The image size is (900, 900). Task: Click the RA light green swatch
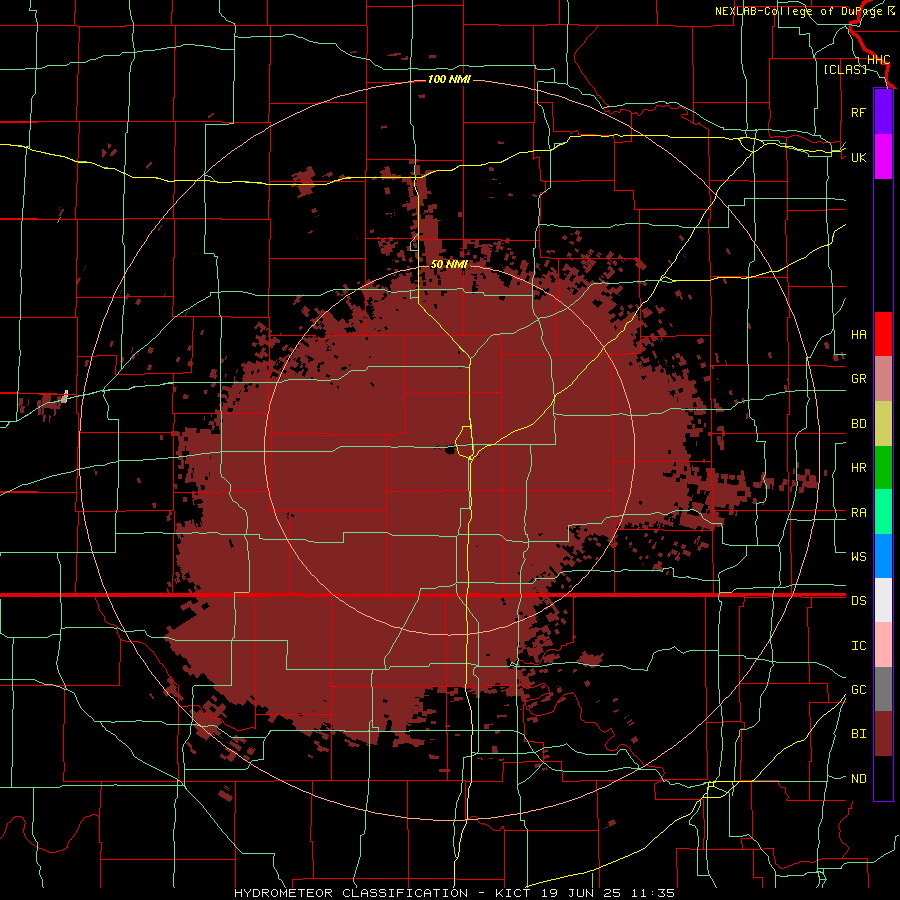(x=883, y=512)
